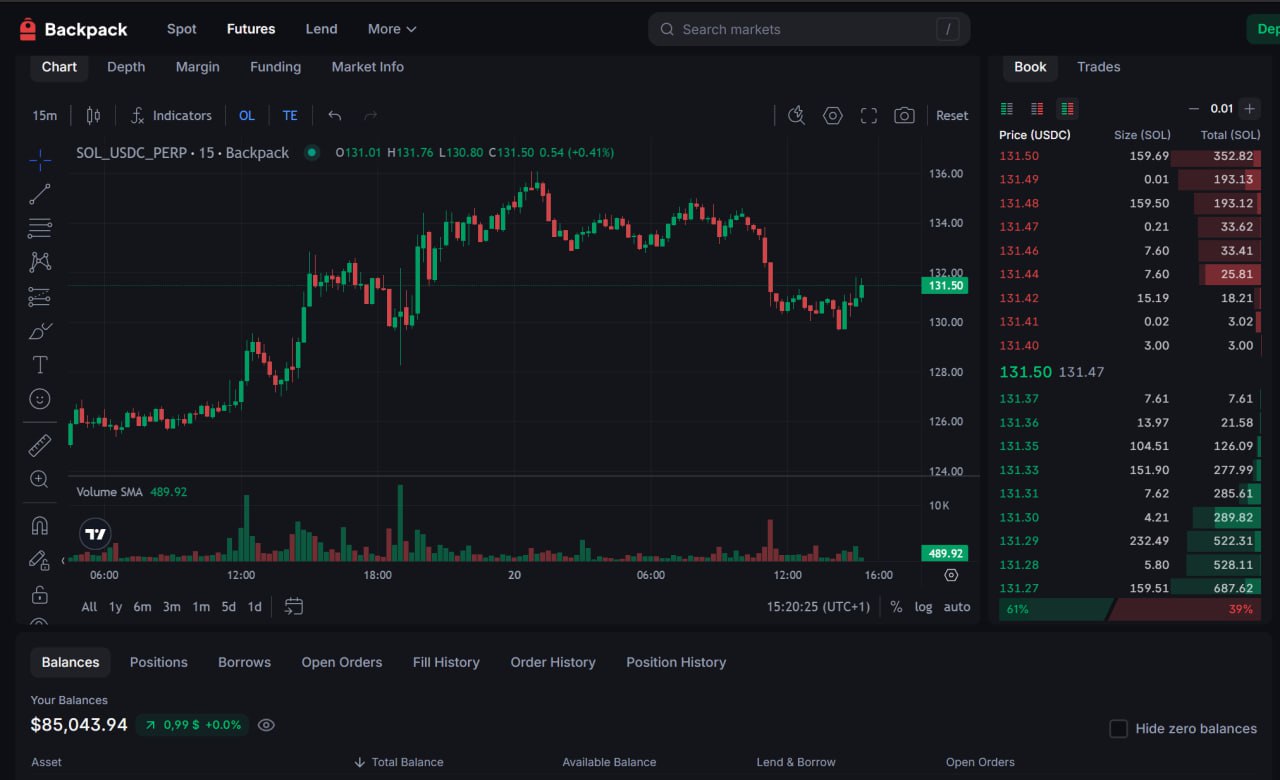Image resolution: width=1280 pixels, height=780 pixels.
Task: Open the candlestick chart style selector
Action: pyautogui.click(x=93, y=115)
